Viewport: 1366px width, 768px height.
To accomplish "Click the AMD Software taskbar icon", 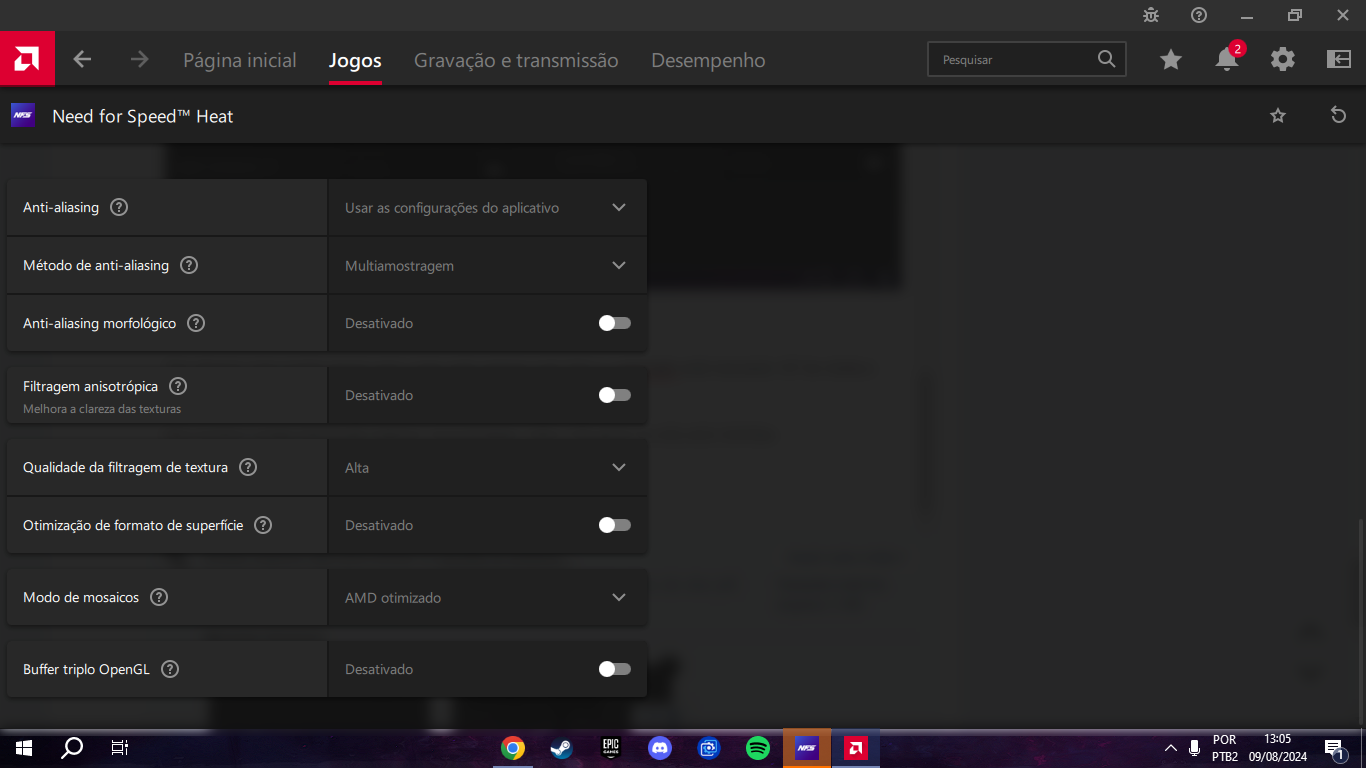I will tap(856, 748).
